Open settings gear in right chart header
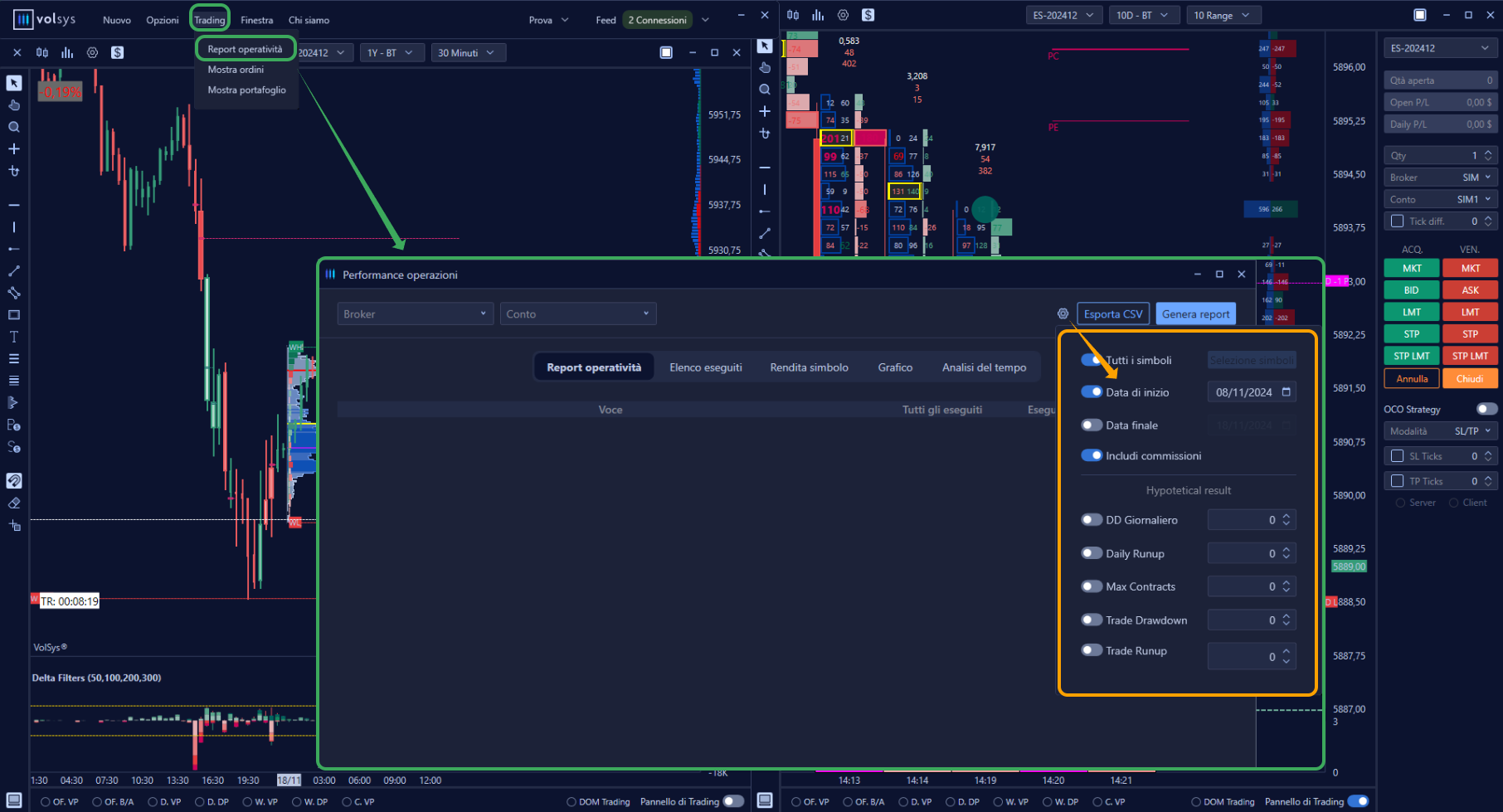Viewport: 1503px width, 812px height. (843, 15)
